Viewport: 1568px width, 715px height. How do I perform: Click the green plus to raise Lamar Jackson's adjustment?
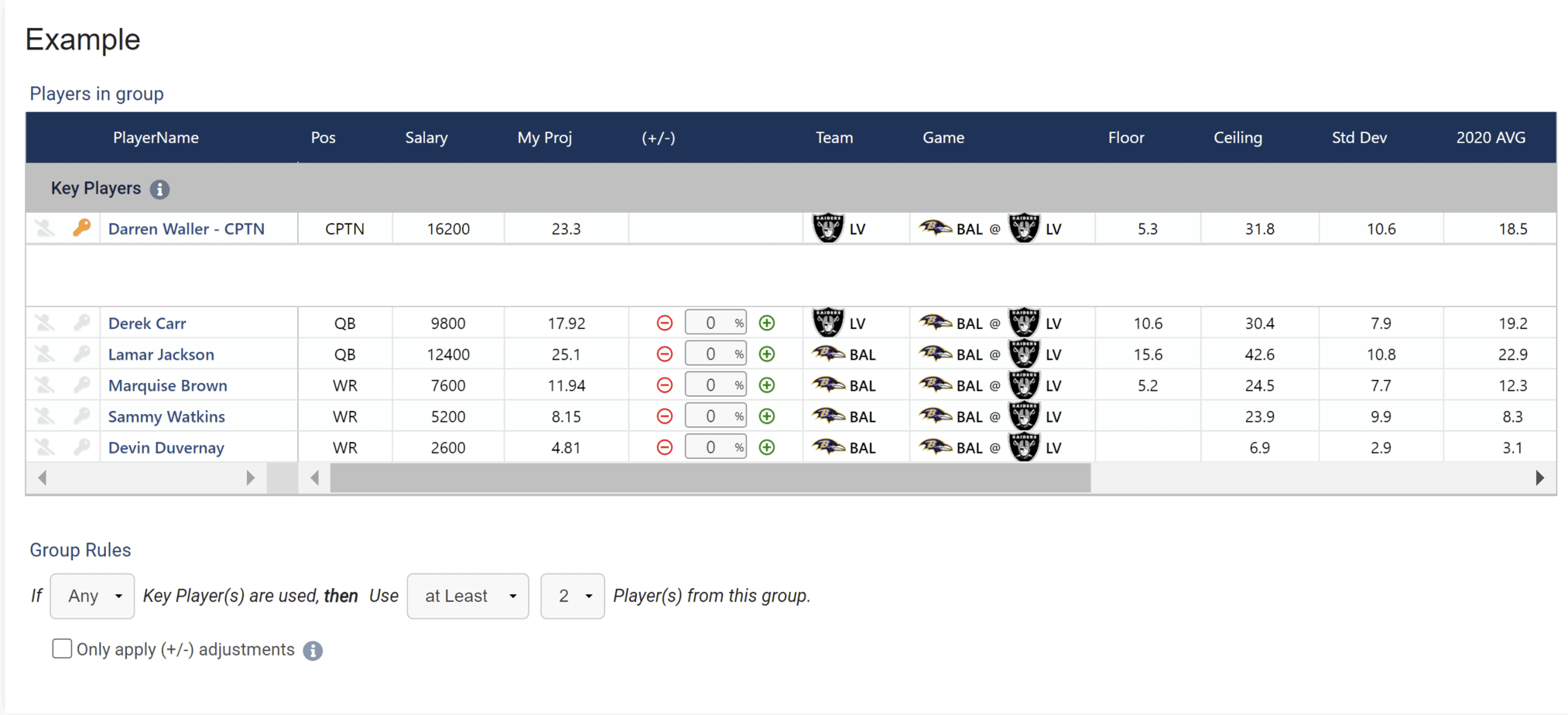[x=767, y=354]
